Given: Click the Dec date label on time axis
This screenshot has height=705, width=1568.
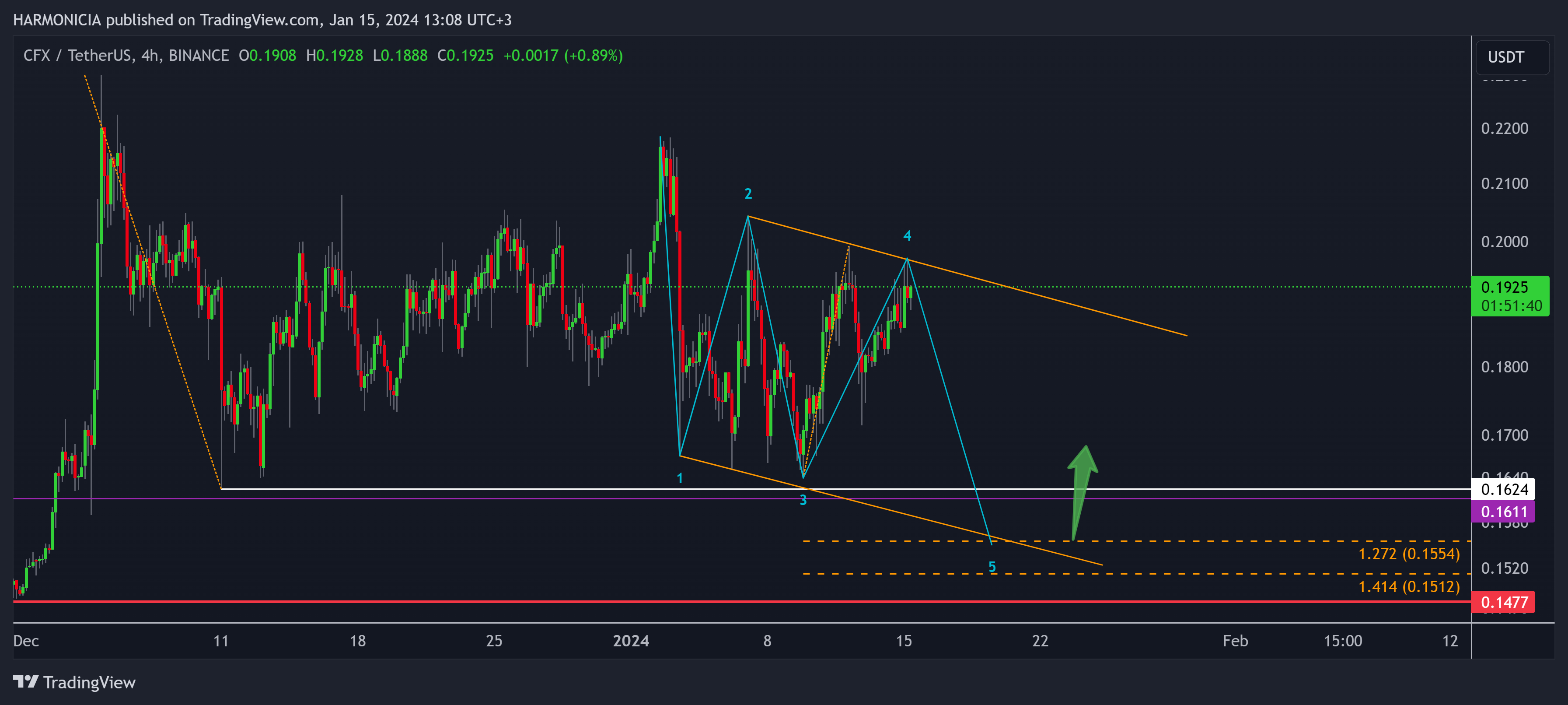Looking at the screenshot, I should click(x=26, y=641).
